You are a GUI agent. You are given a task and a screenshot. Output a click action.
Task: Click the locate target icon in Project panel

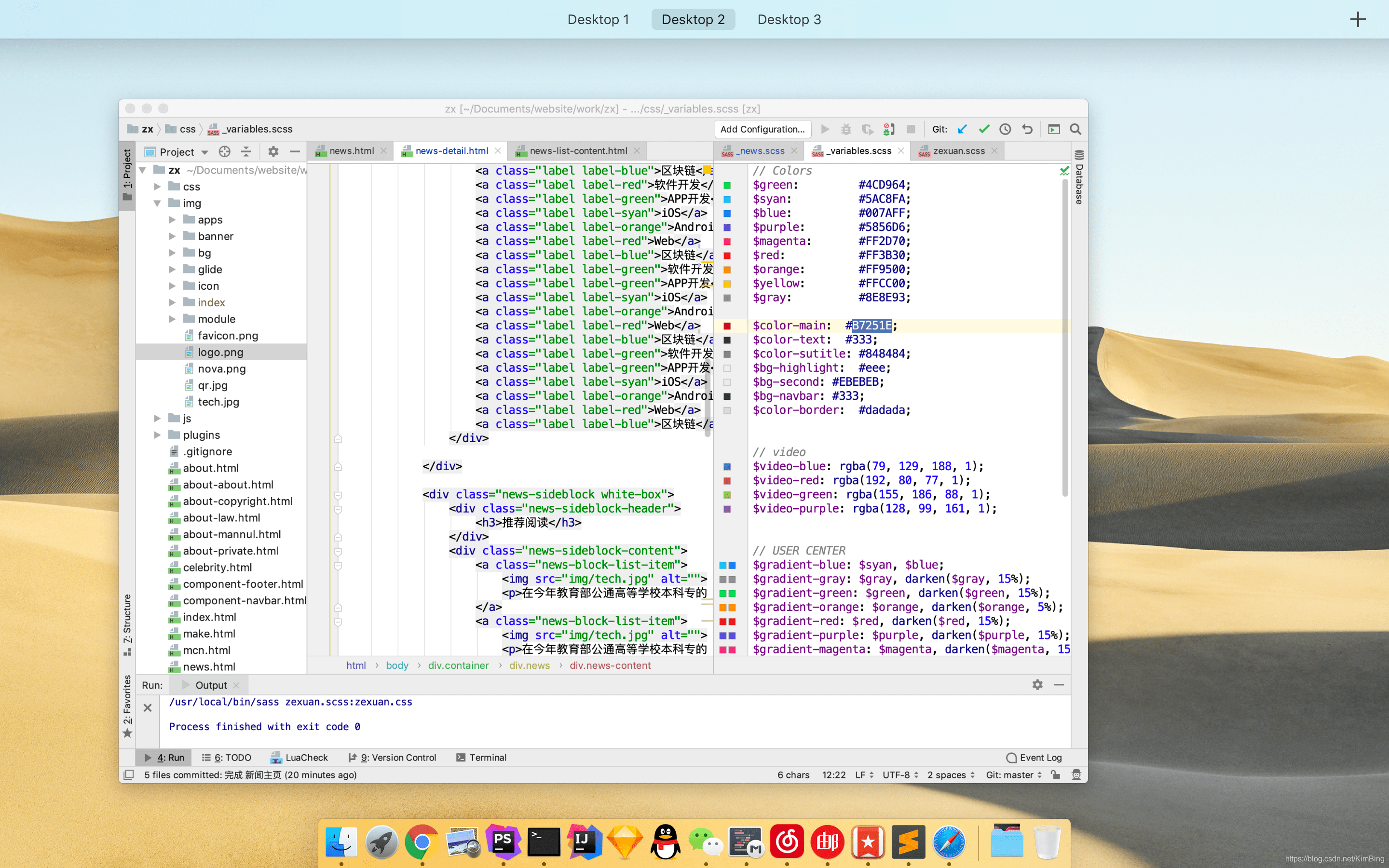pos(224,151)
